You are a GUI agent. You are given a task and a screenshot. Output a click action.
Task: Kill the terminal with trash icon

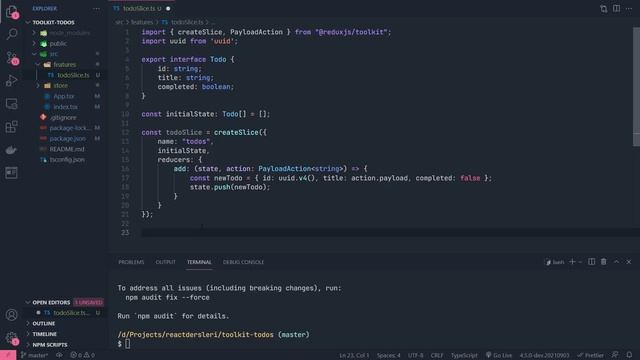pyautogui.click(x=604, y=262)
